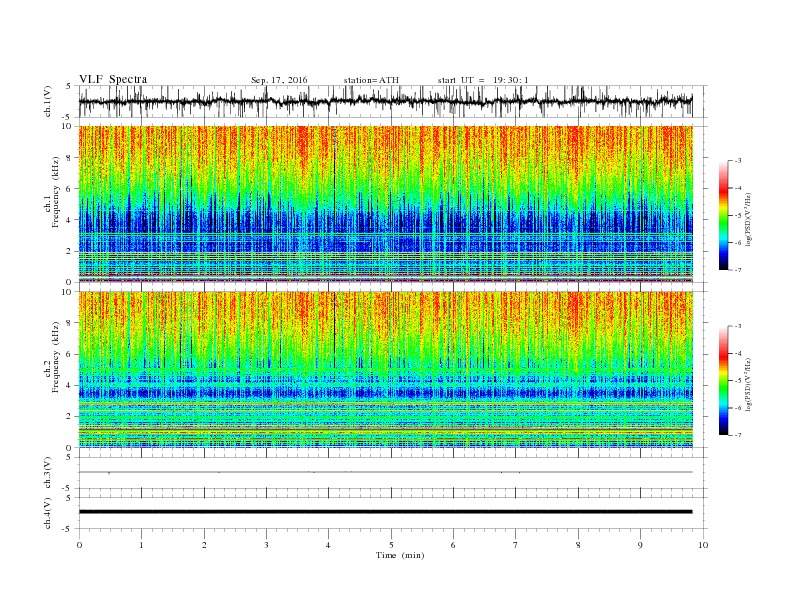Click the '5' tick on time axis
Image resolution: width=792 pixels, height=612 pixels.
[391, 545]
